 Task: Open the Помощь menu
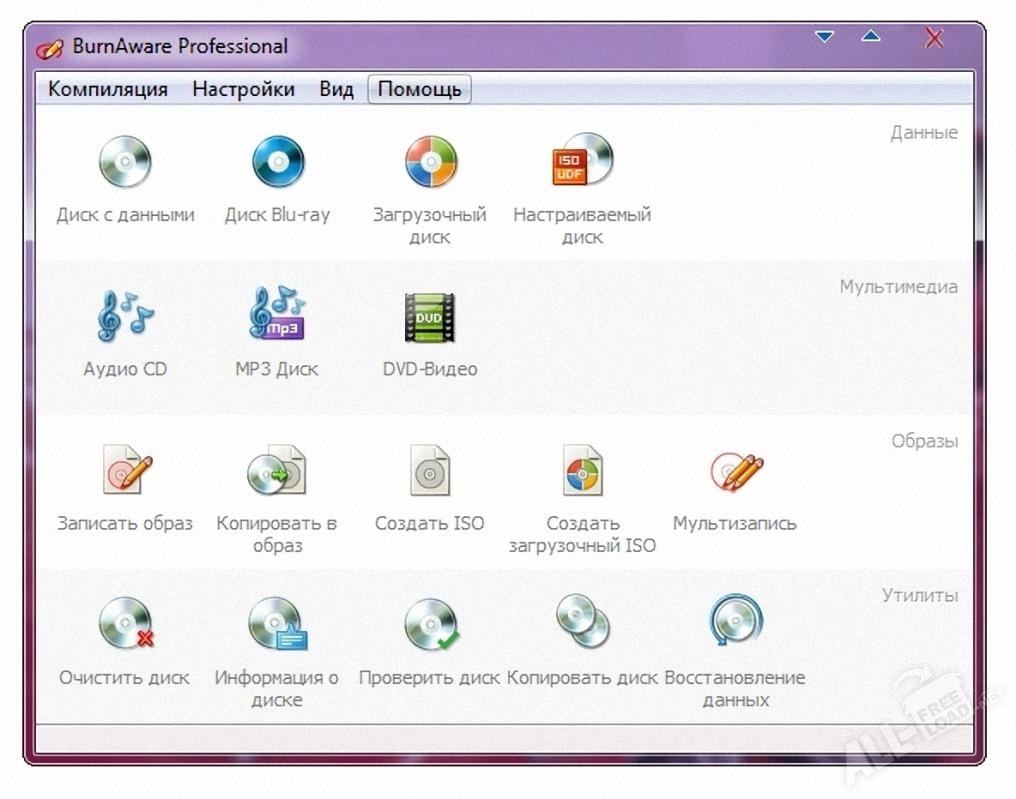pos(420,89)
